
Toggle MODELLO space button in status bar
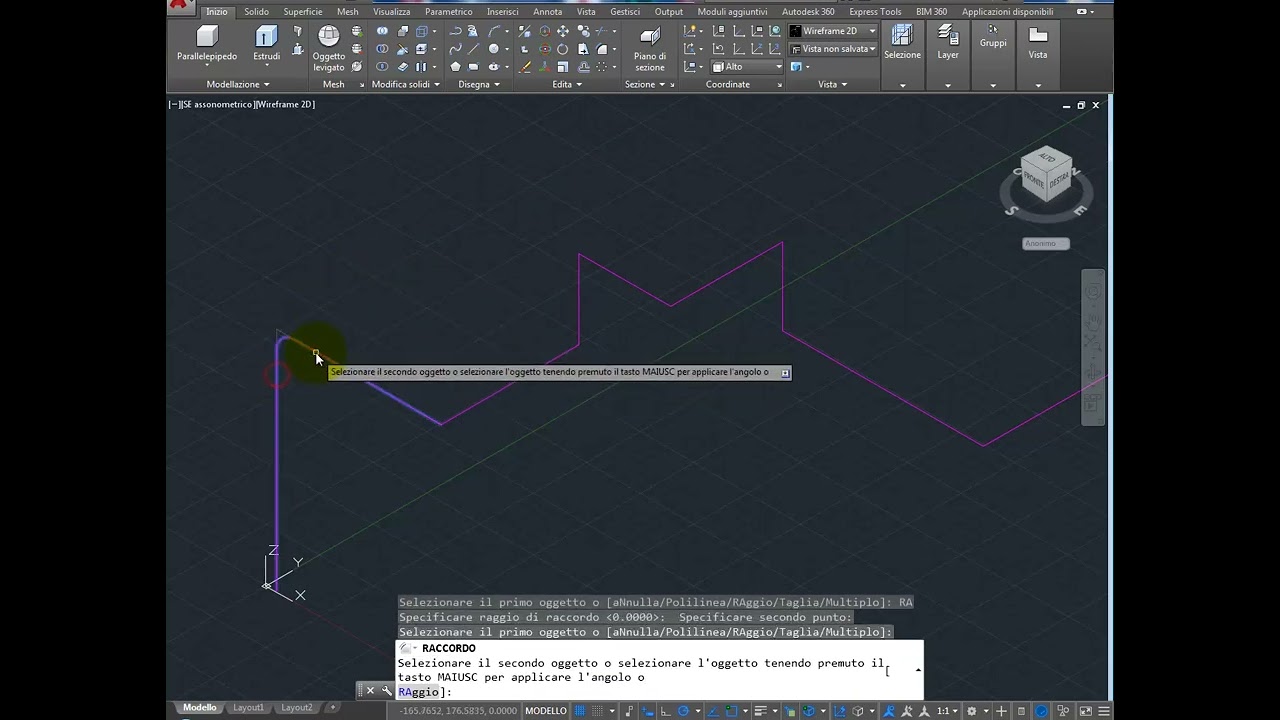tap(546, 711)
